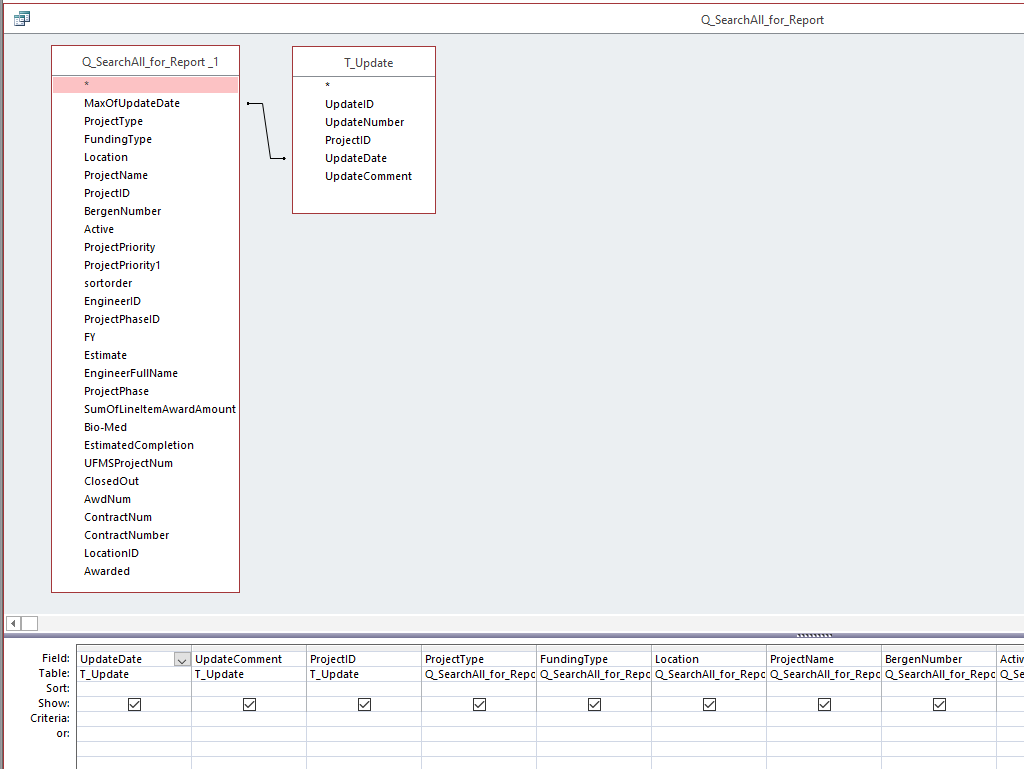The height and width of the screenshot is (769, 1024).
Task: Click the Q_SearchAll_for_Report _1 table title bar
Action: (x=145, y=62)
